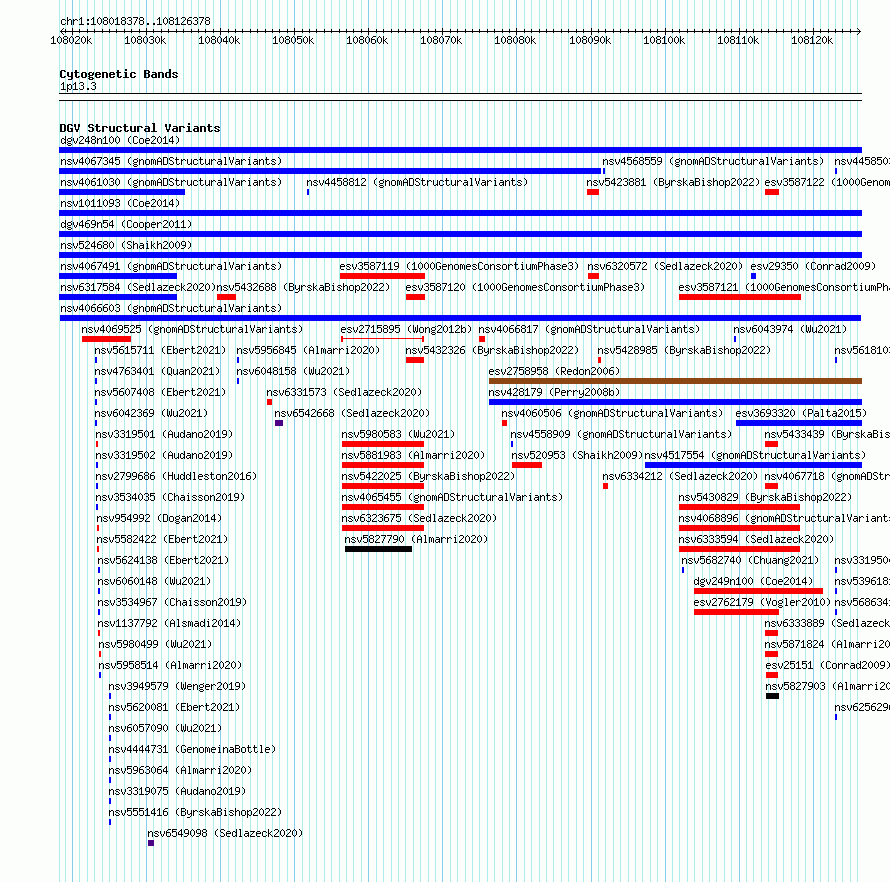Image resolution: width=890 pixels, height=882 pixels.
Task: Click nsv5682740 (Chuang2021) label
Action: pos(750,560)
